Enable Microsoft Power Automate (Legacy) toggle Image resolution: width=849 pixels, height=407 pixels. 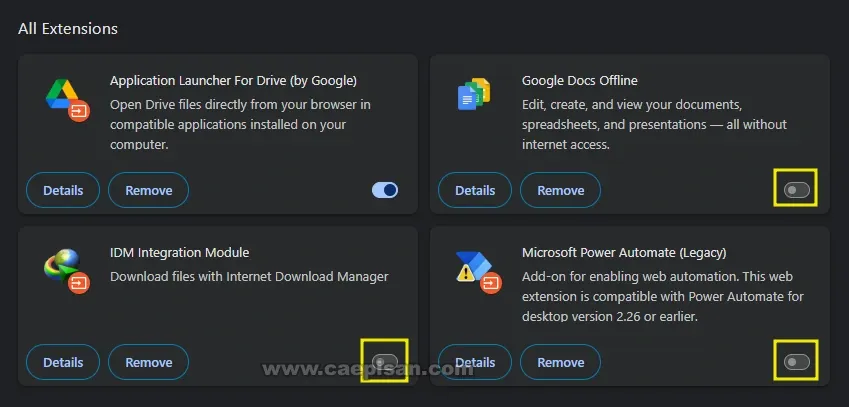click(797, 362)
